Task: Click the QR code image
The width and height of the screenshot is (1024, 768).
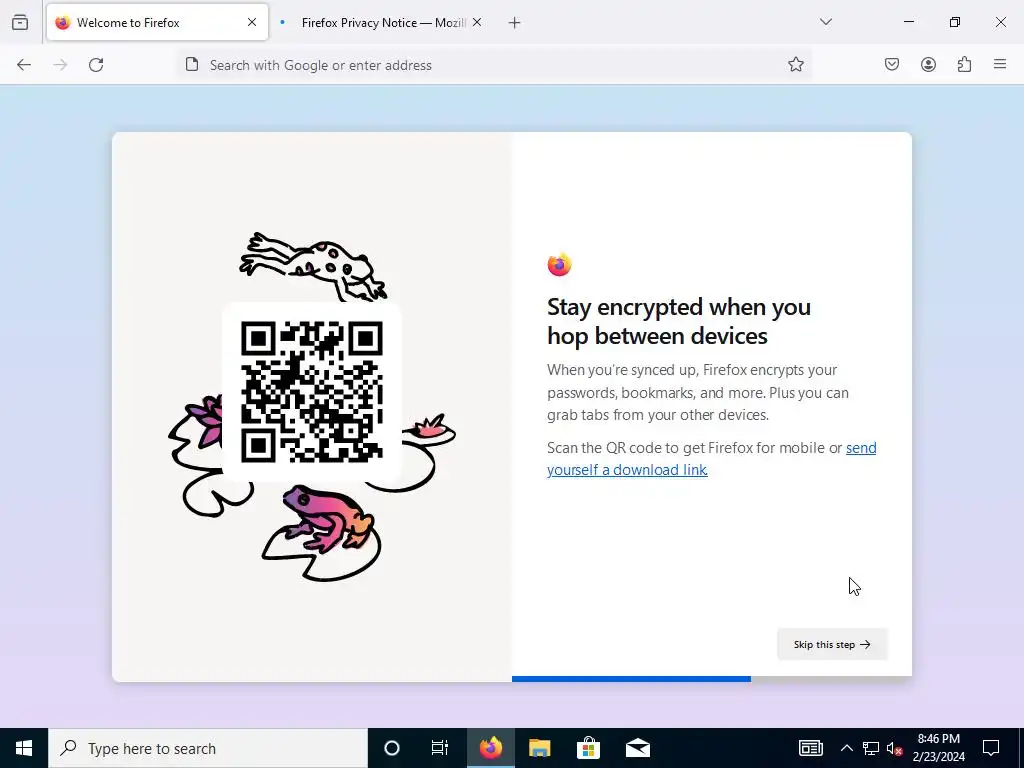Action: (312, 392)
